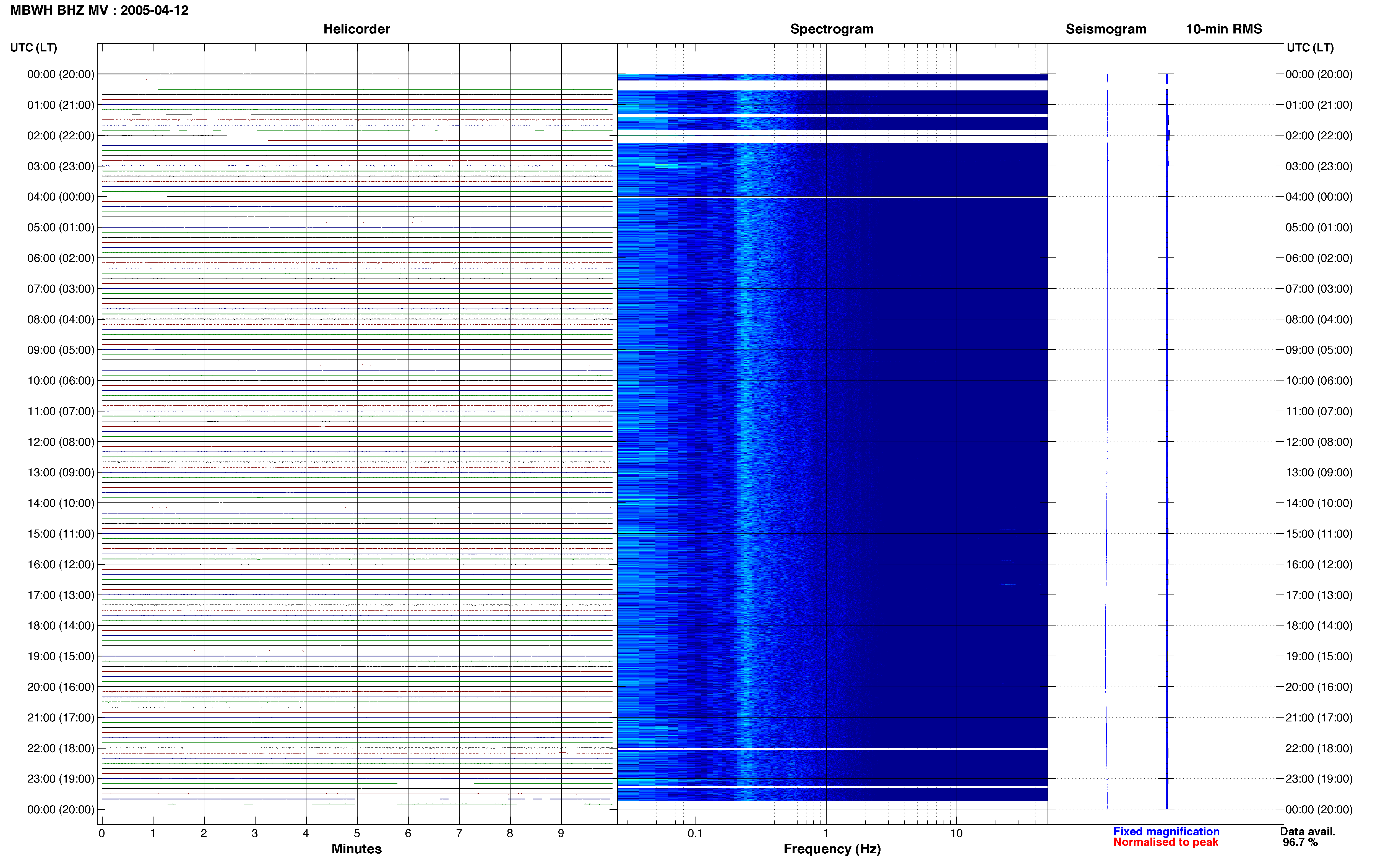Click 13:00 (09:00) on the Helicorder time axis

tap(61, 473)
